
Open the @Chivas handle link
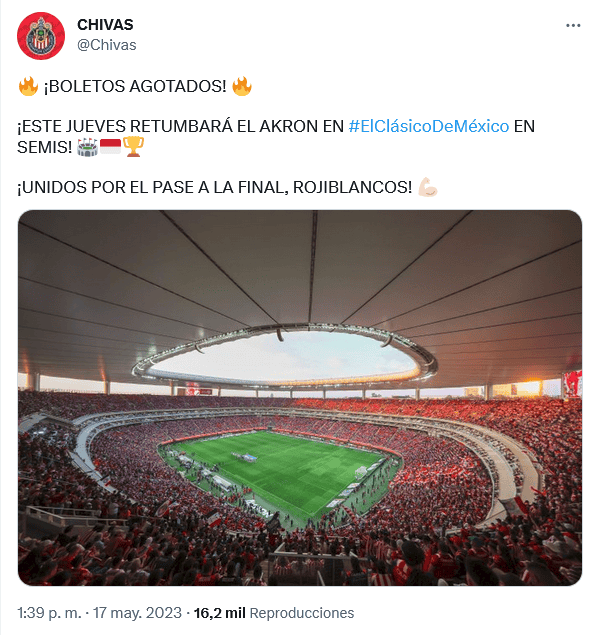[x=106, y=45]
